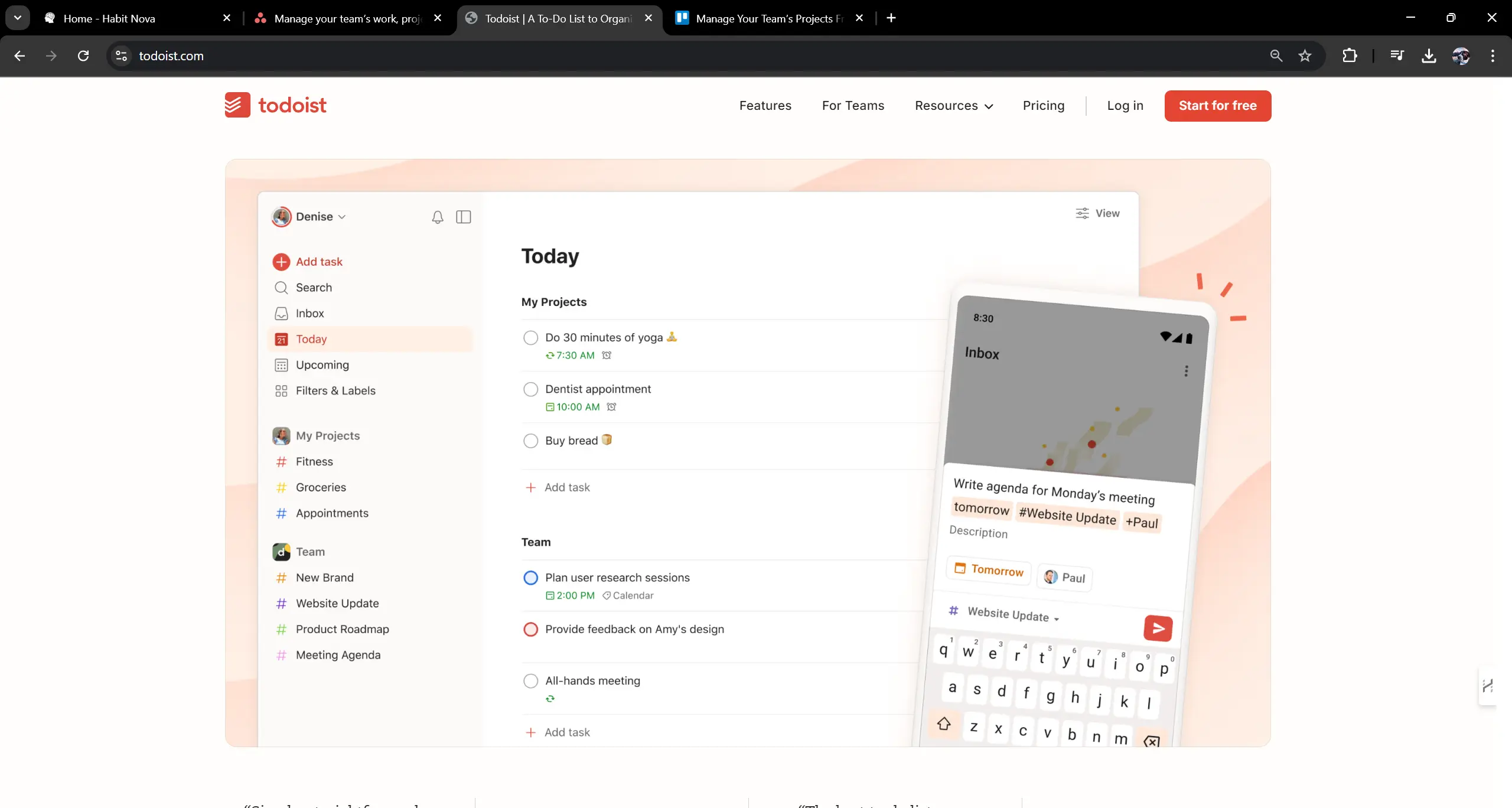This screenshot has width=1512, height=808.
Task: Open the Fitness project
Action: 314,462
